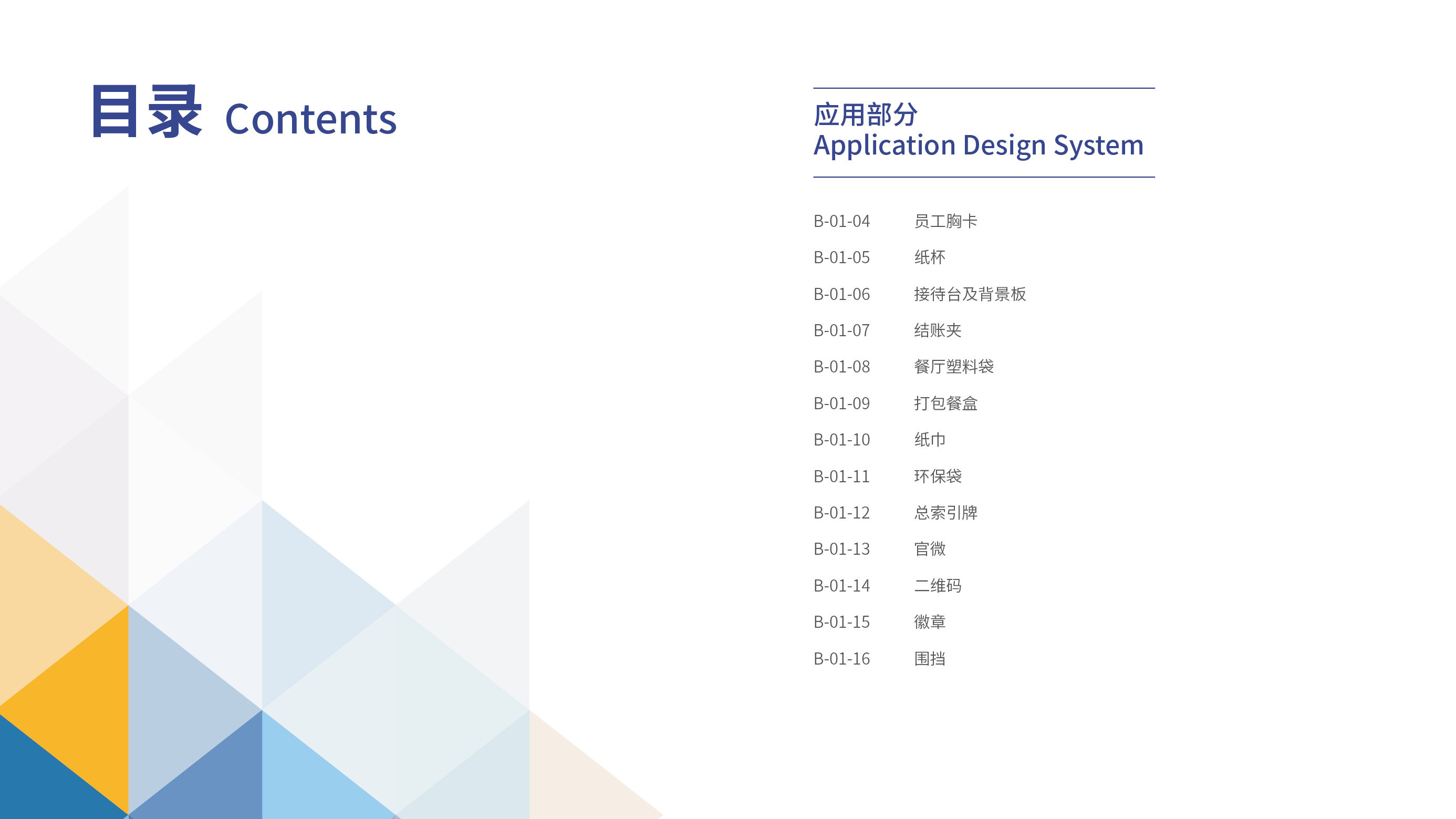Select entry B-01-07 code

[x=841, y=330]
